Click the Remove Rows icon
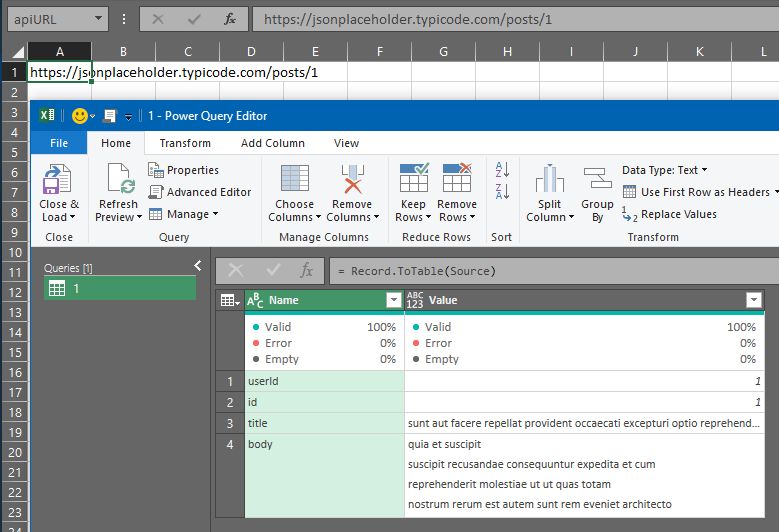The width and height of the screenshot is (779, 532). tap(457, 177)
